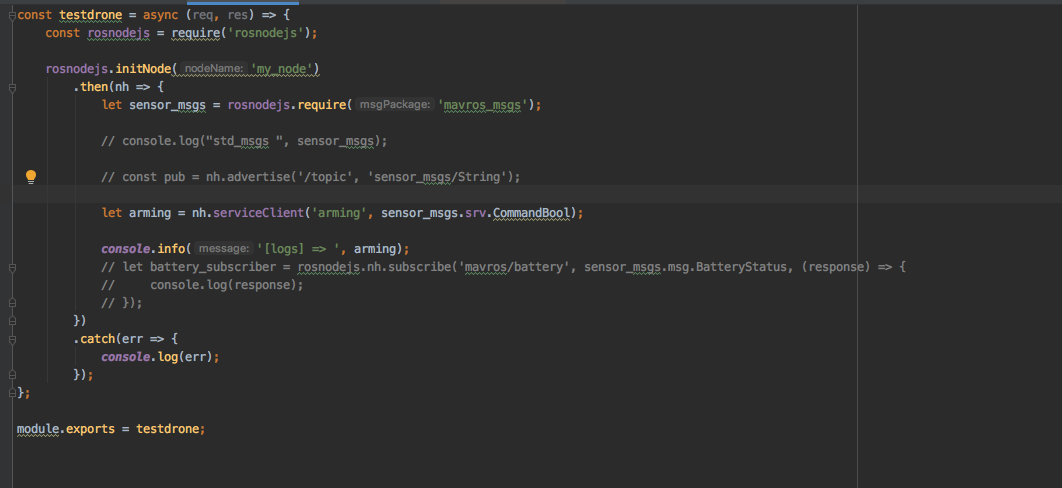Click the 'arming' string in serviceClient call

tap(339, 213)
